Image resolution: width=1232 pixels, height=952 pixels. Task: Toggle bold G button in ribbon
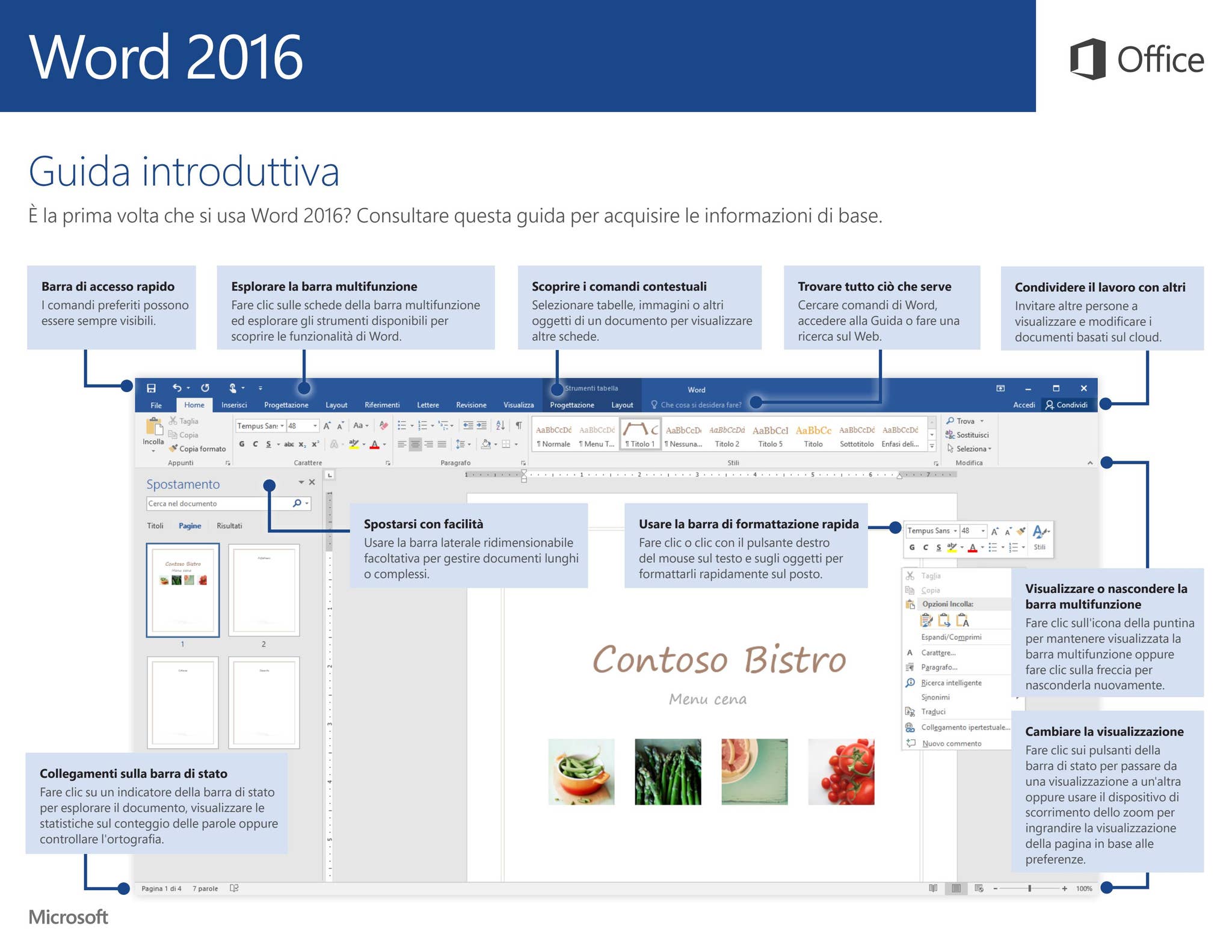tap(242, 444)
